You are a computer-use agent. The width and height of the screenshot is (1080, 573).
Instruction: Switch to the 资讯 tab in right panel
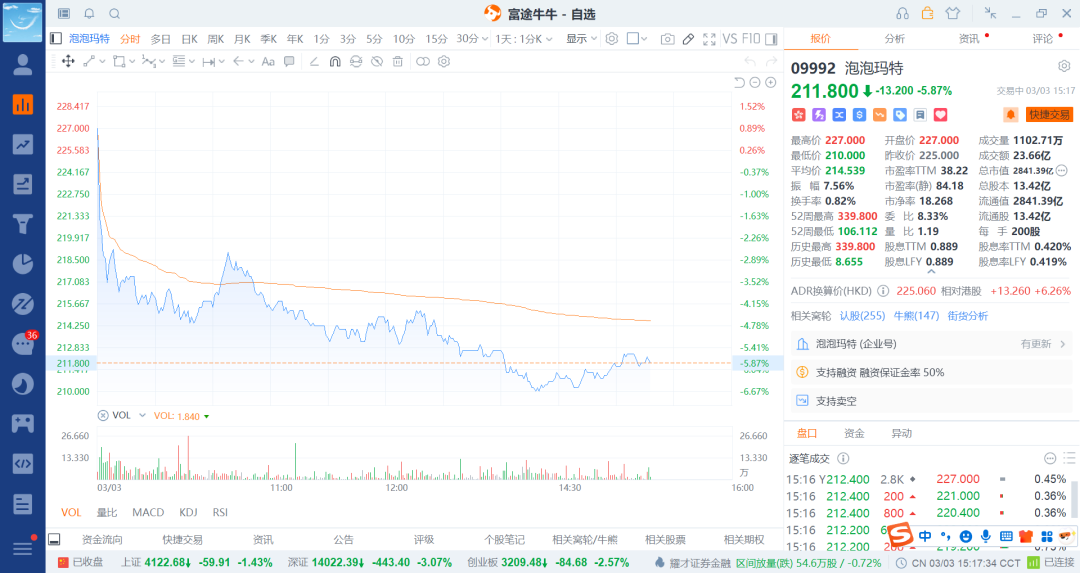pyautogui.click(x=969, y=39)
